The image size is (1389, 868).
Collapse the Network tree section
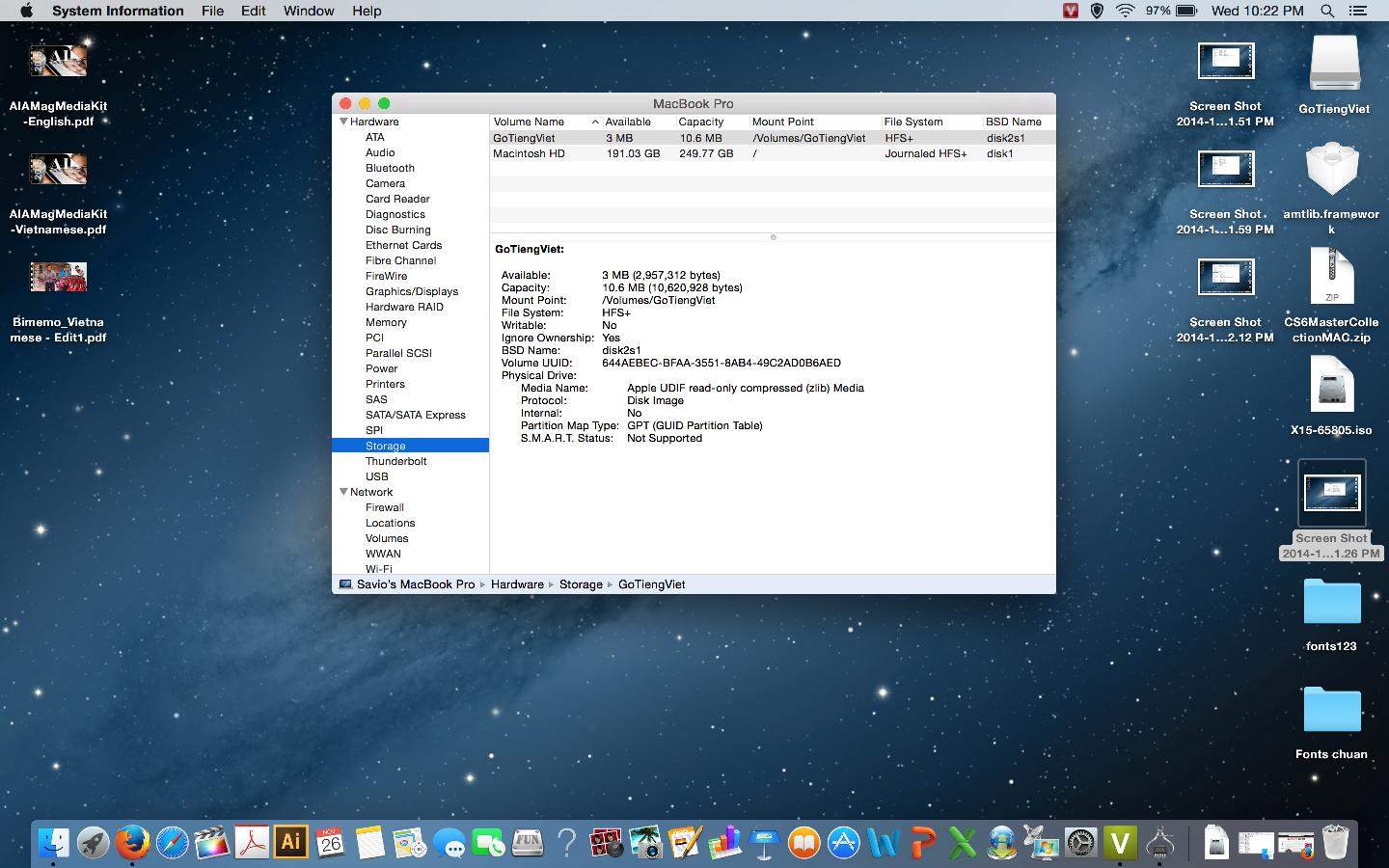(x=343, y=492)
